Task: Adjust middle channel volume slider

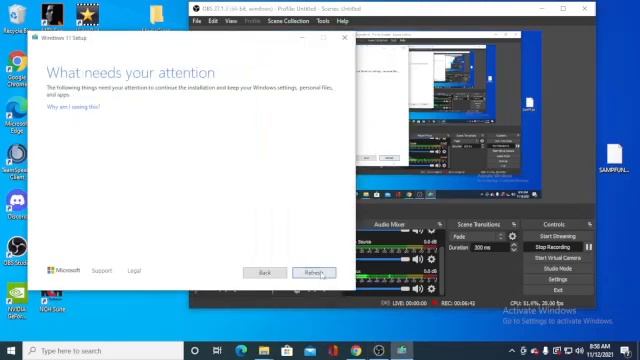Action: [405, 260]
